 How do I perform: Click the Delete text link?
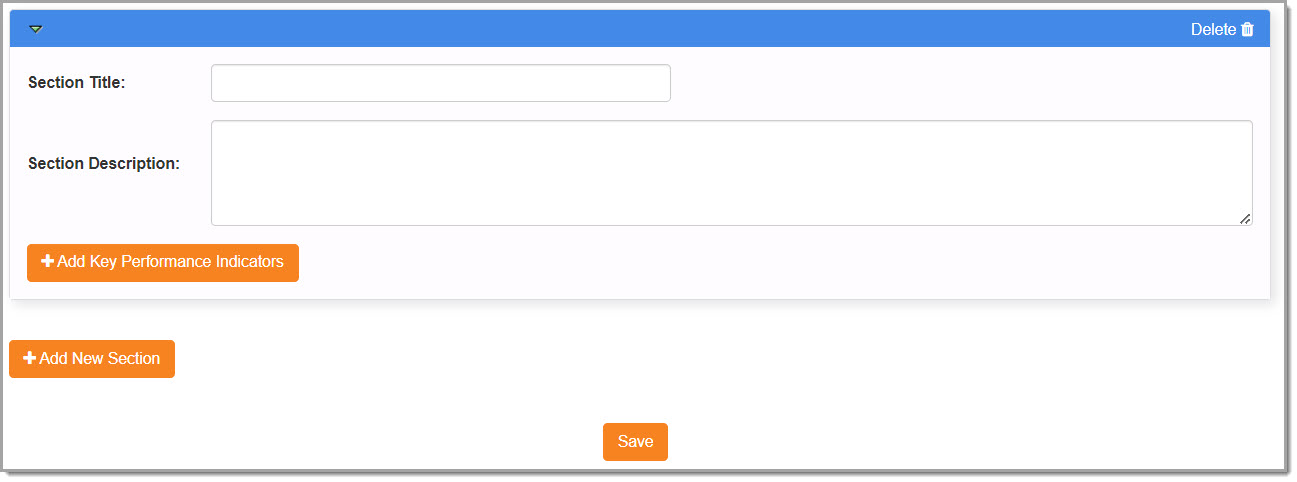[x=1213, y=30]
